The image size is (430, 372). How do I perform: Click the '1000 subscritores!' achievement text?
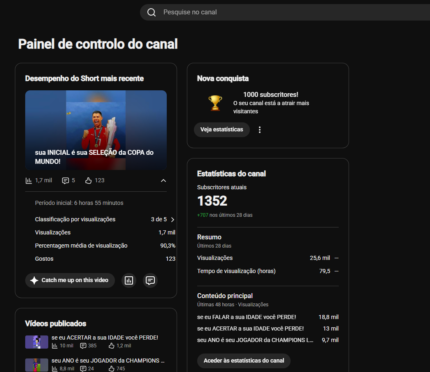point(271,95)
